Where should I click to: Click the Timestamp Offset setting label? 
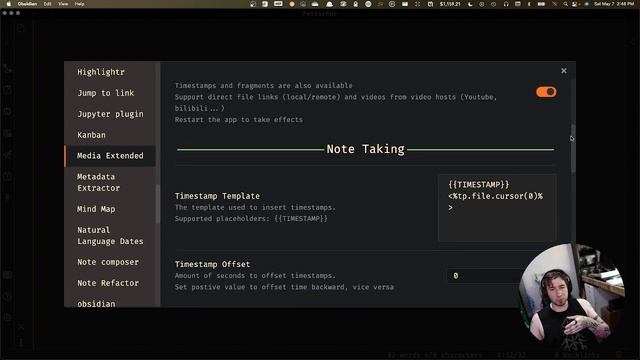(212, 264)
